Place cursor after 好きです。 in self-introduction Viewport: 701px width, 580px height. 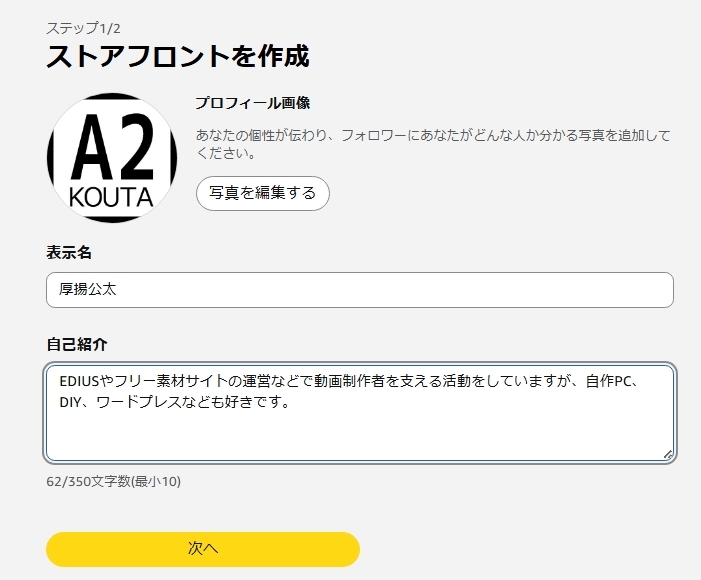click(291, 402)
